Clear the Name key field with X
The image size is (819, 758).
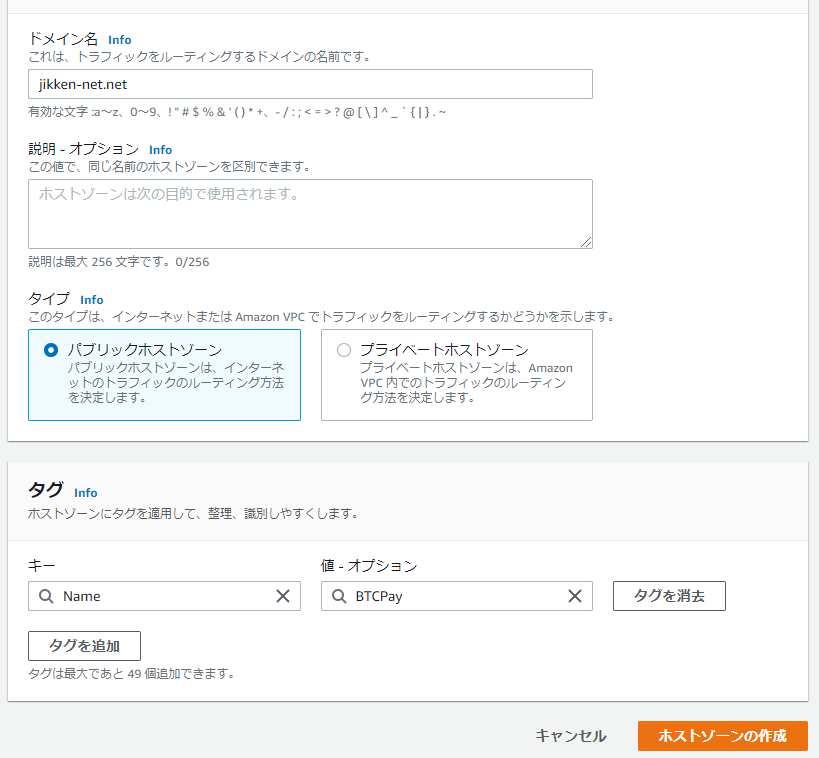pyautogui.click(x=283, y=596)
